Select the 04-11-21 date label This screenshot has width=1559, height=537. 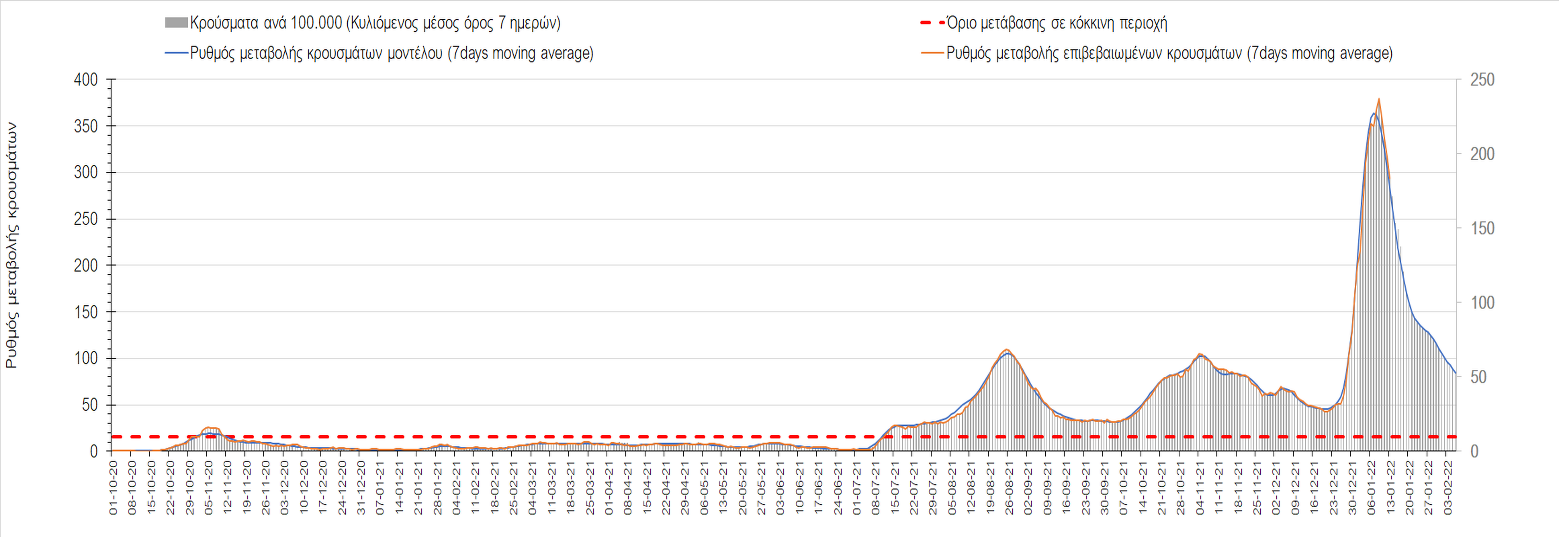pyautogui.click(x=1200, y=487)
